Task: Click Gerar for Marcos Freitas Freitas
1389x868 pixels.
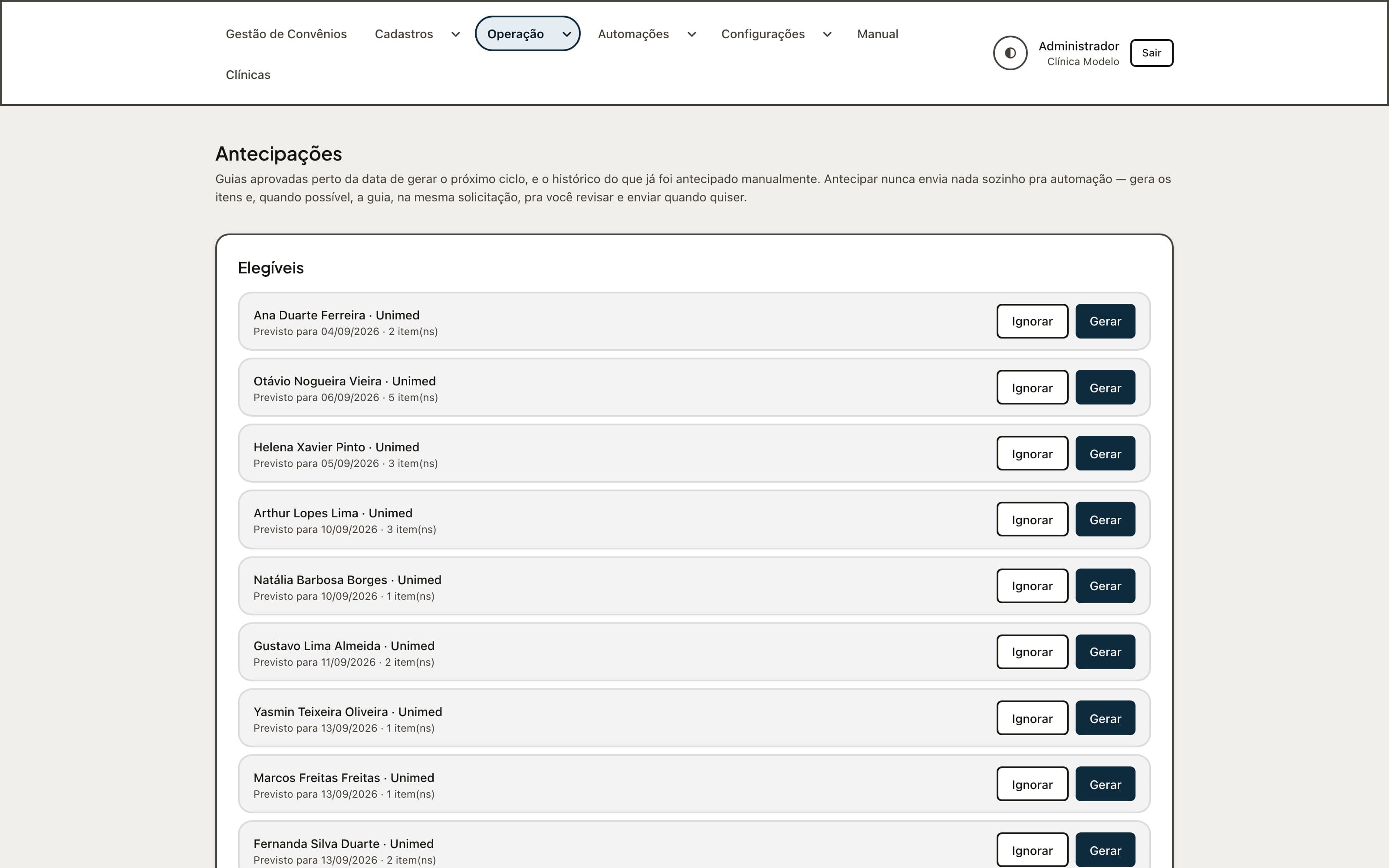Action: pyautogui.click(x=1105, y=784)
